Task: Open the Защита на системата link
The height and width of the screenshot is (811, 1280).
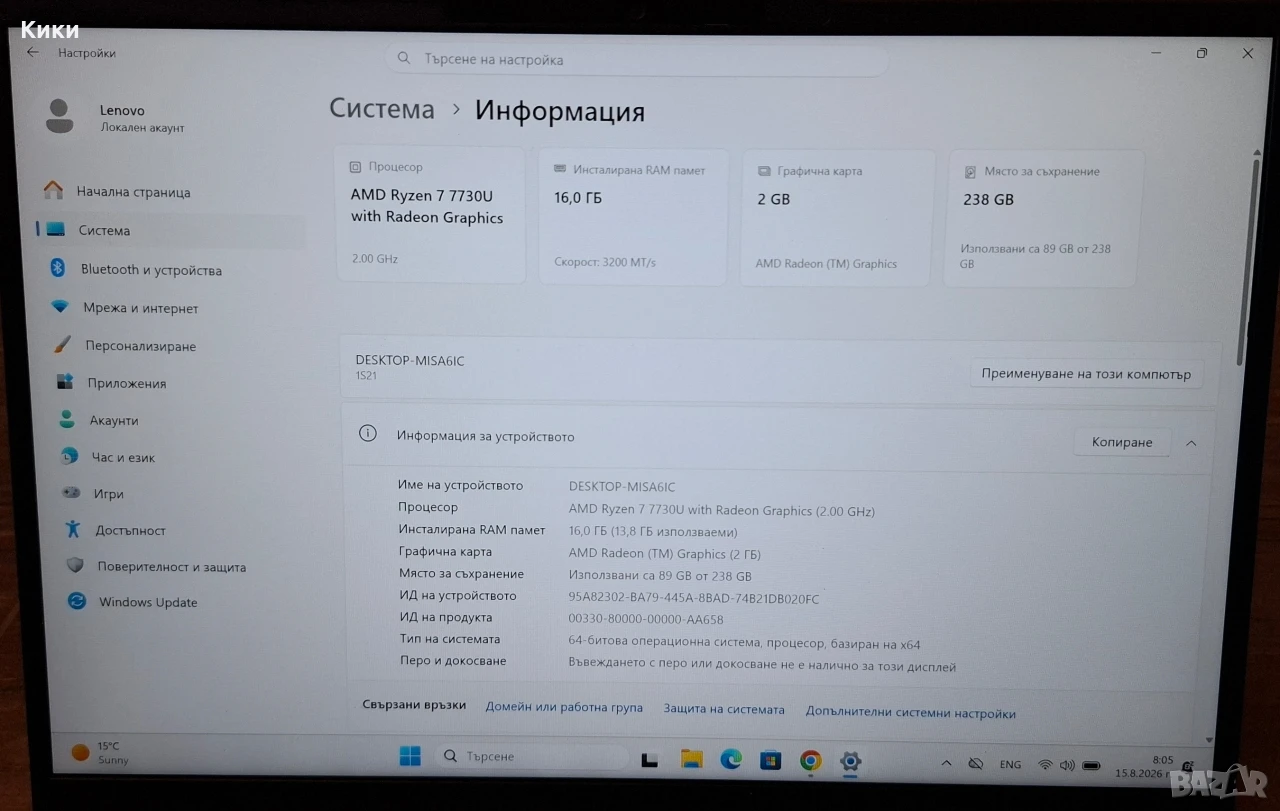Action: click(724, 710)
